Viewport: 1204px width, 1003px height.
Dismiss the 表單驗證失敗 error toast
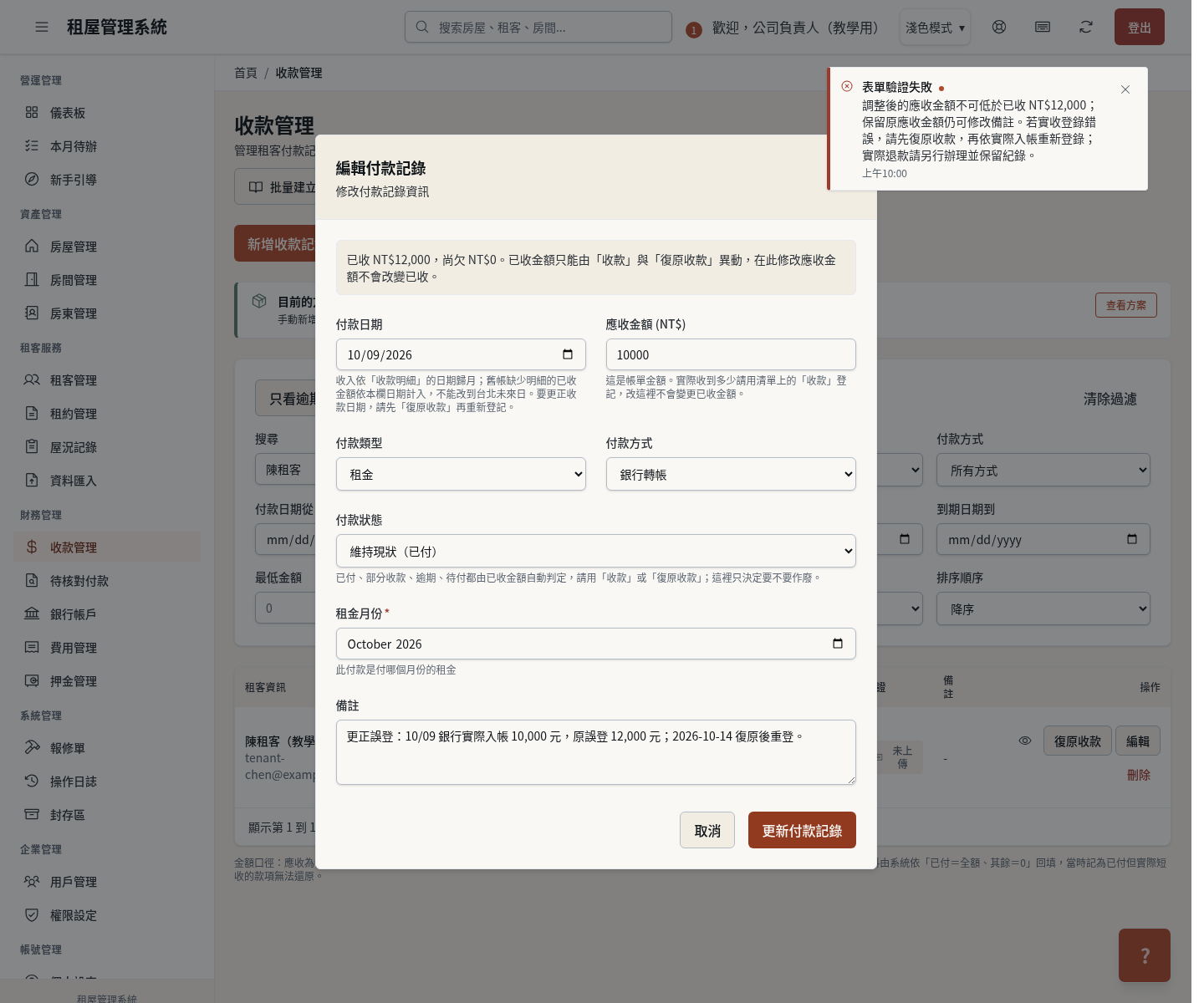(1125, 89)
